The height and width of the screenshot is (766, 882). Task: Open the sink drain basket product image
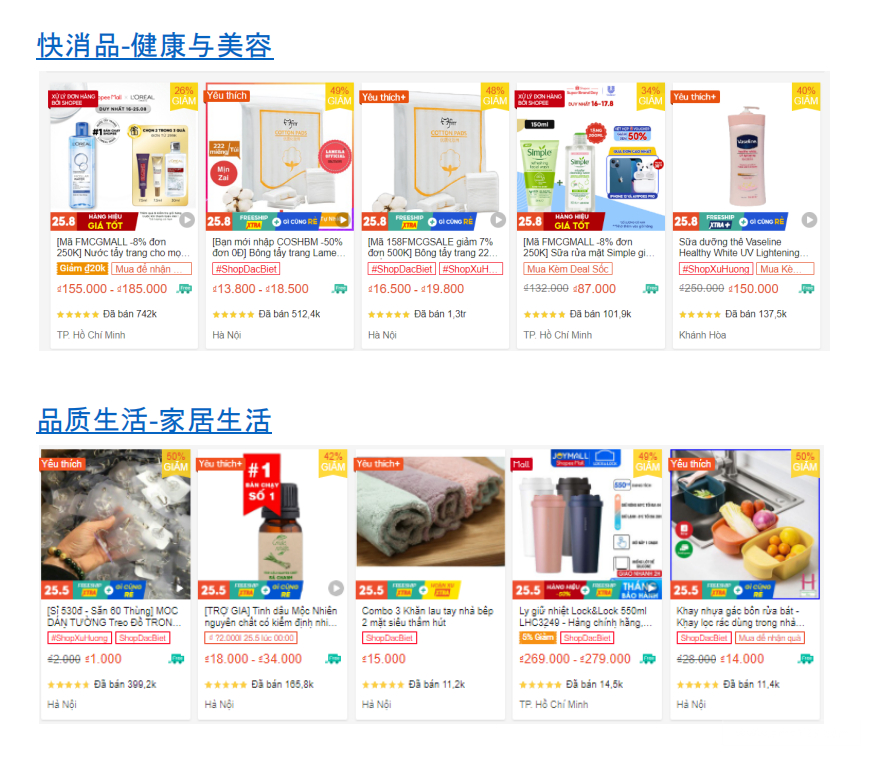pos(745,524)
